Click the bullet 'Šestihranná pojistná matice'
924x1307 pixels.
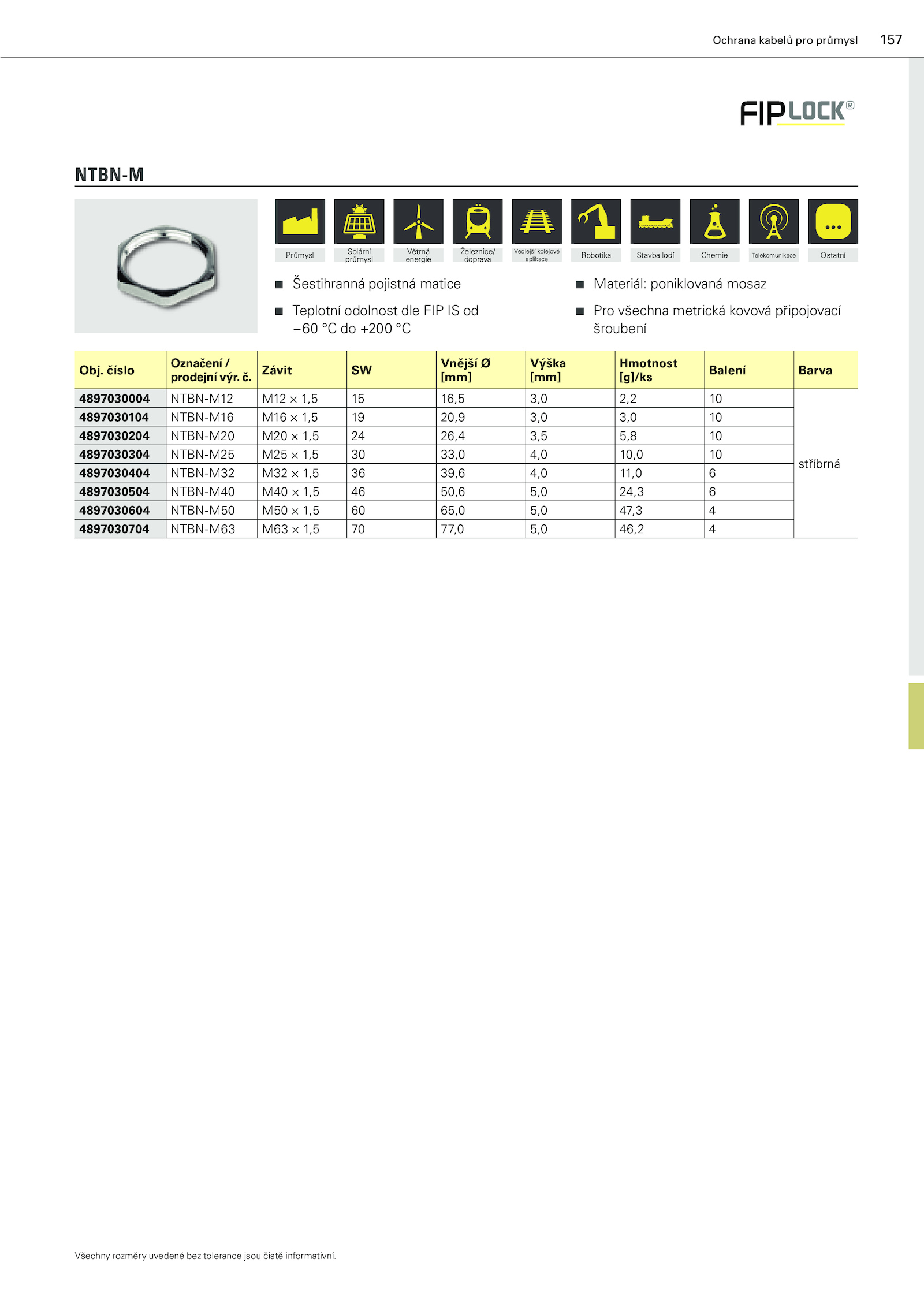pos(377,284)
